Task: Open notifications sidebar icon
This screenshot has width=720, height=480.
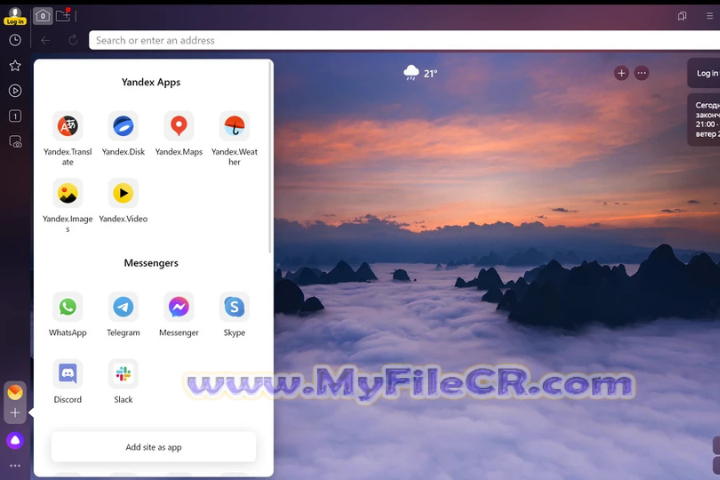Action: click(15, 116)
